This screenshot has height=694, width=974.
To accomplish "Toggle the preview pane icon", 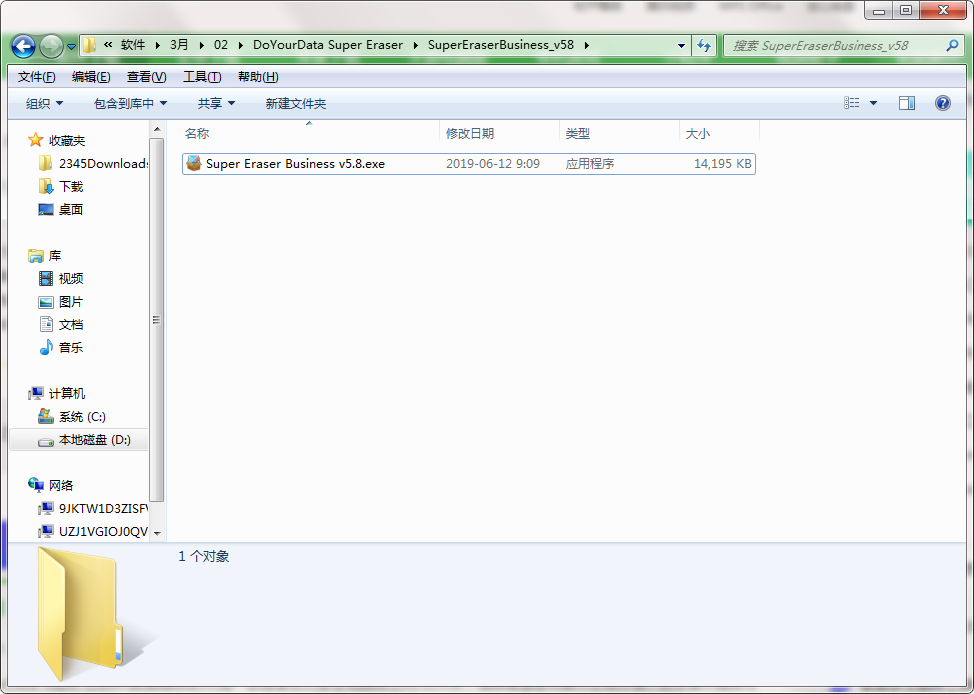I will click(x=907, y=103).
